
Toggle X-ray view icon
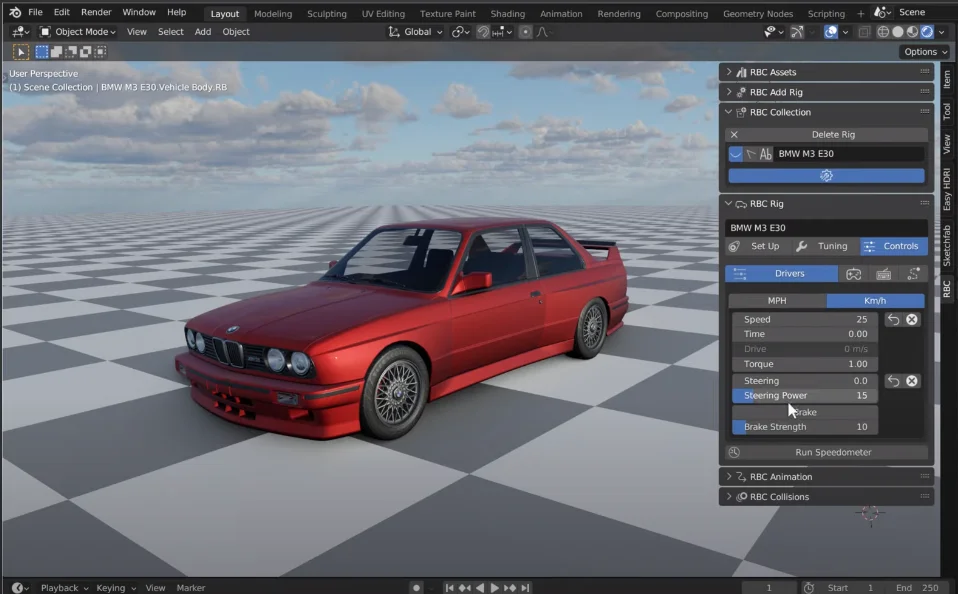point(864,32)
